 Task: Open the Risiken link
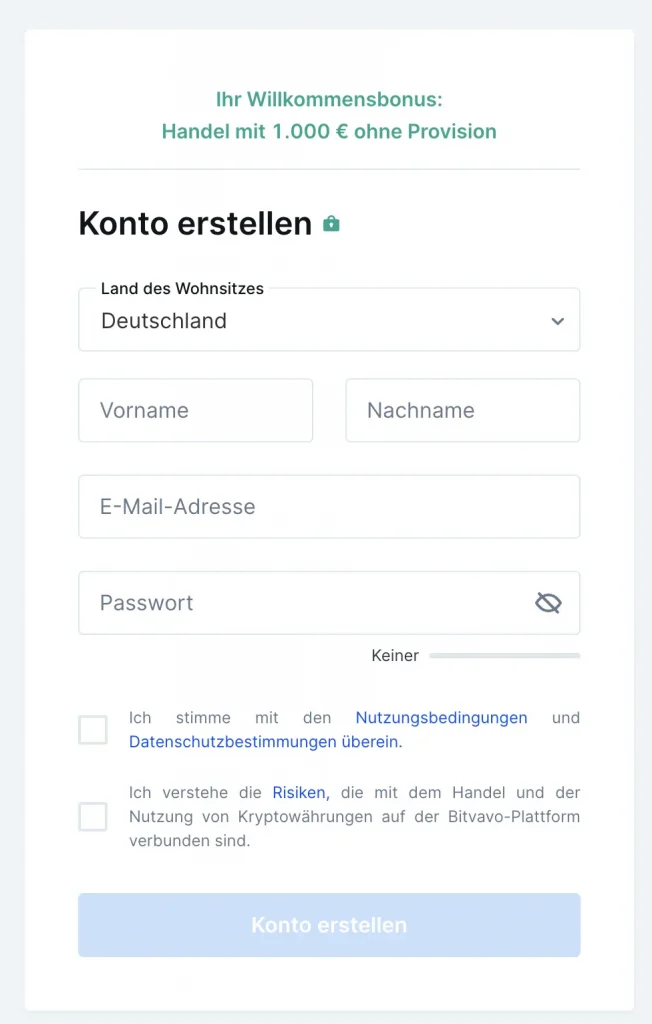coord(300,792)
